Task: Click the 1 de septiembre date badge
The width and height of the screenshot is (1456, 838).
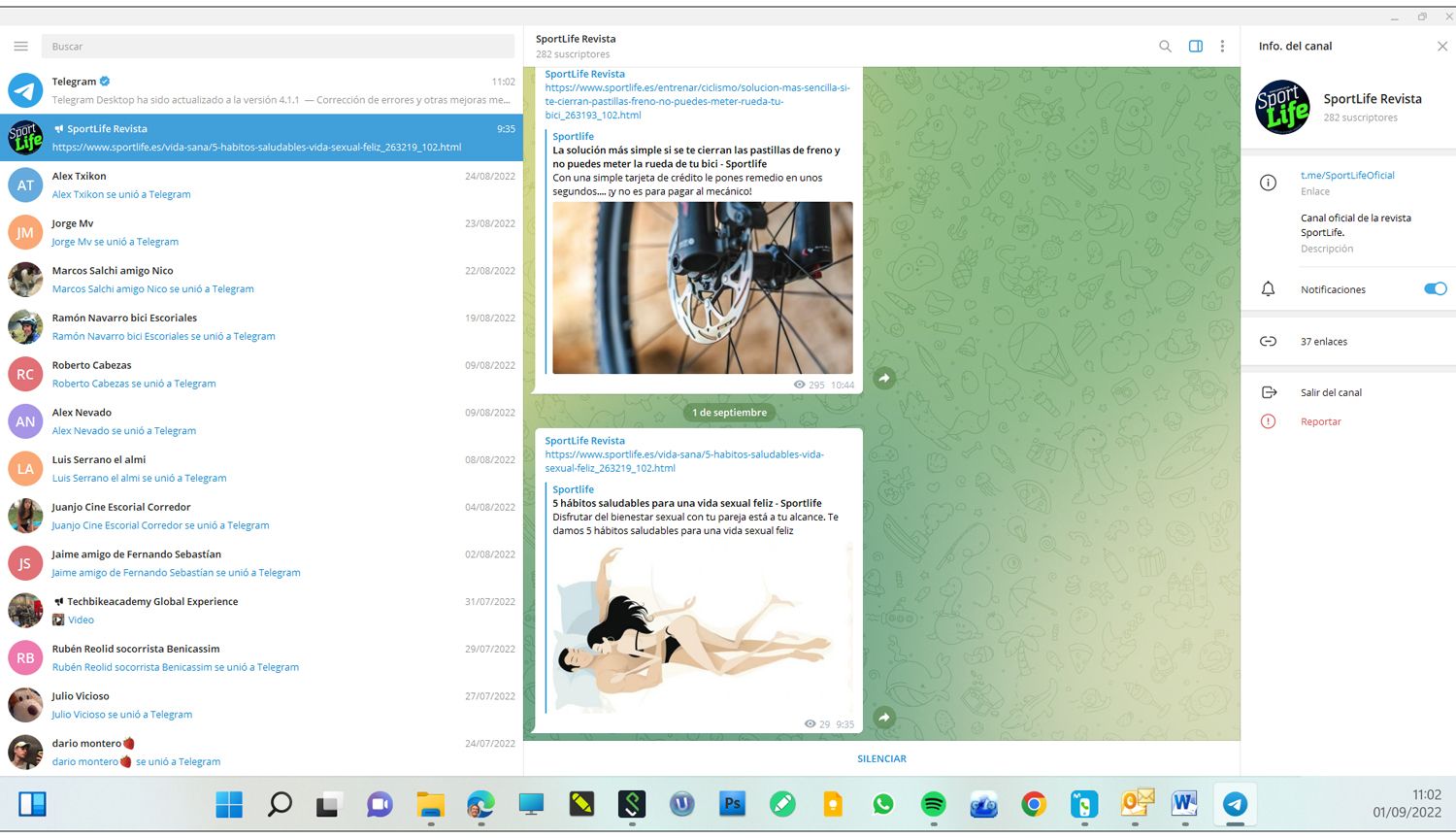Action: point(729,413)
